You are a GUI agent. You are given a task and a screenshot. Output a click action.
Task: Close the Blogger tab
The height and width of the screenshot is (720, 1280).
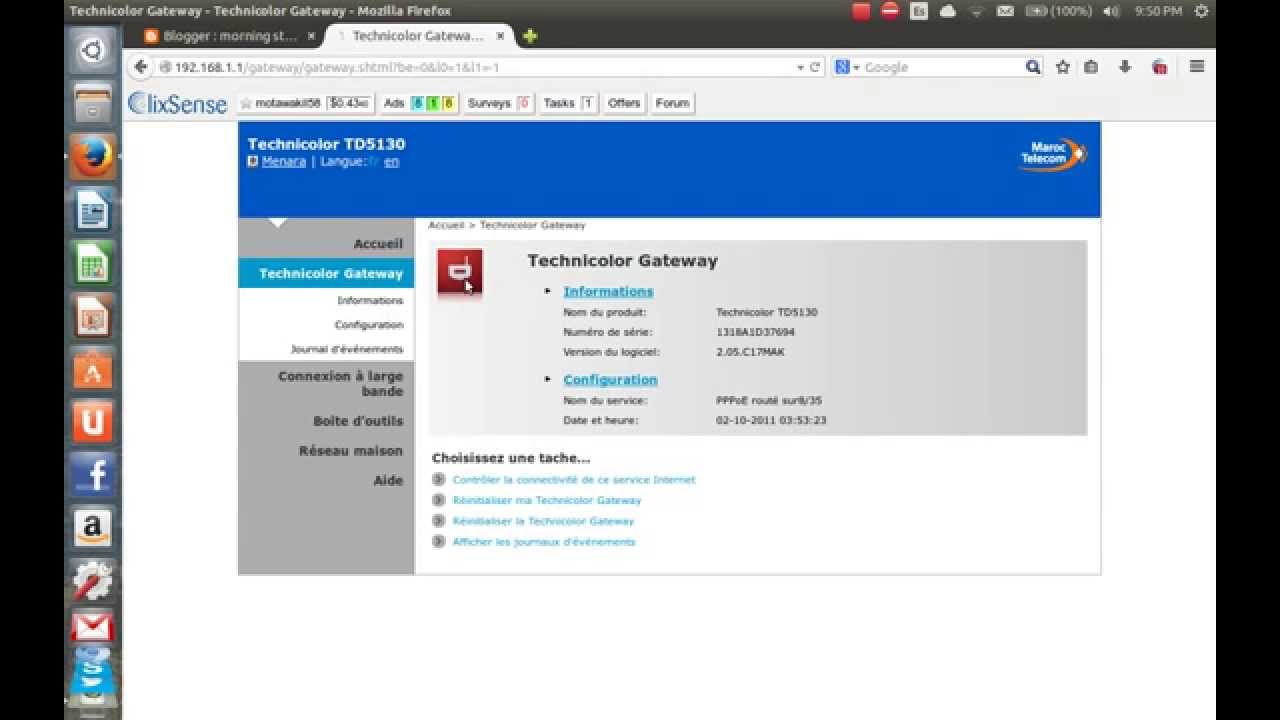click(311, 36)
